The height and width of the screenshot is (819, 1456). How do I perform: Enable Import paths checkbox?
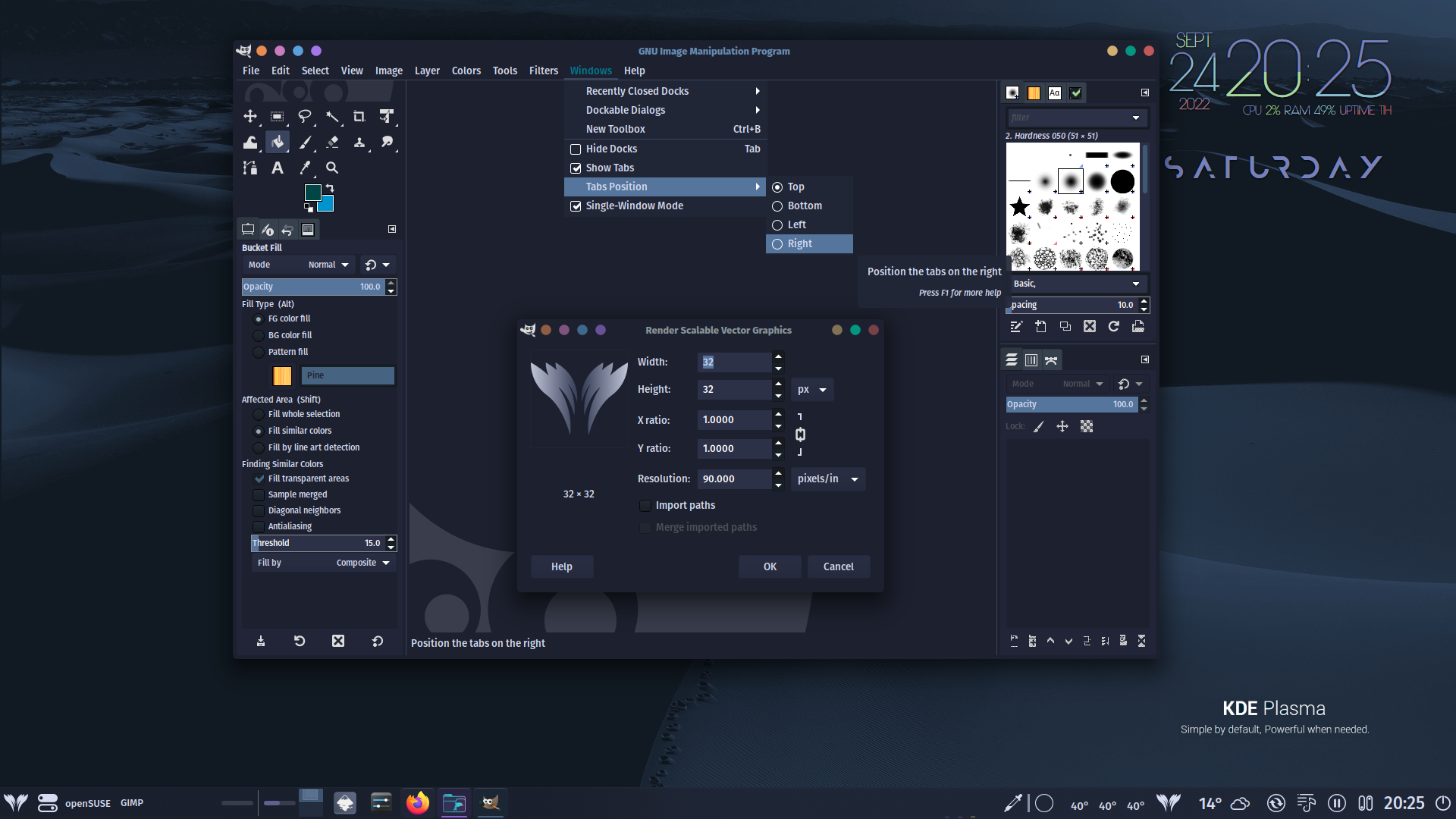[x=645, y=506]
